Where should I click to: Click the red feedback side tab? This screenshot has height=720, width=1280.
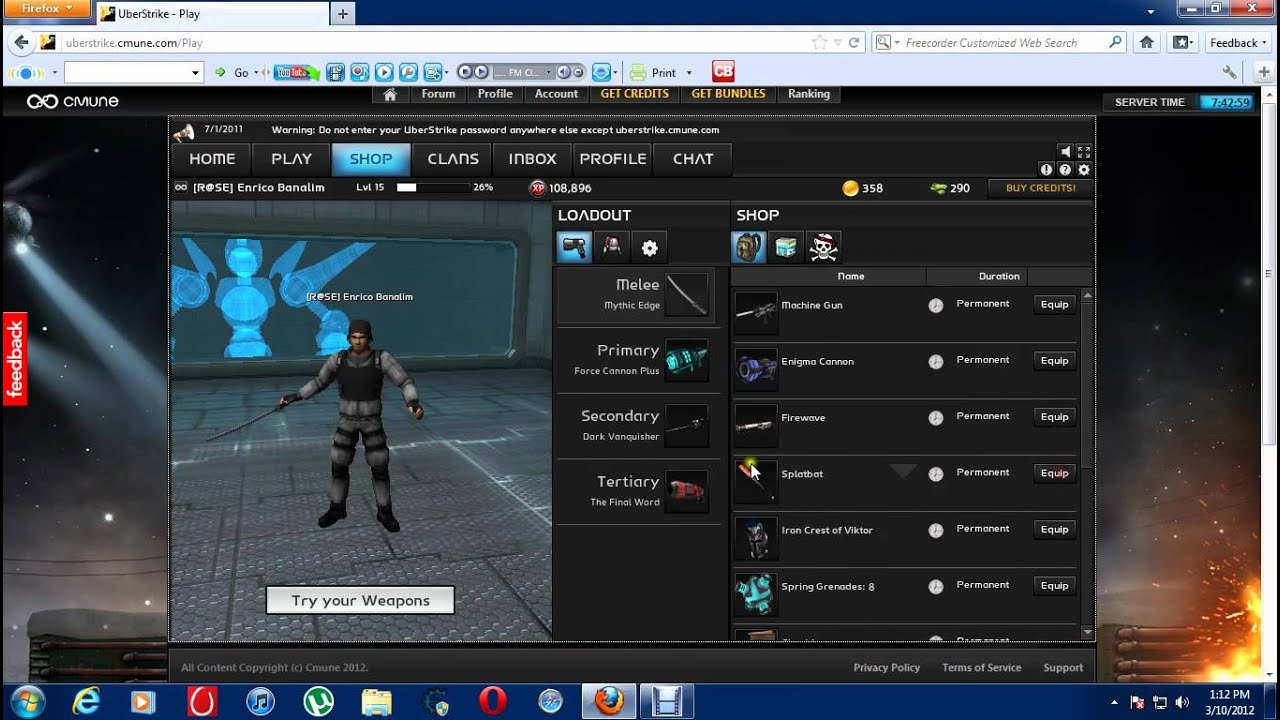[14, 359]
